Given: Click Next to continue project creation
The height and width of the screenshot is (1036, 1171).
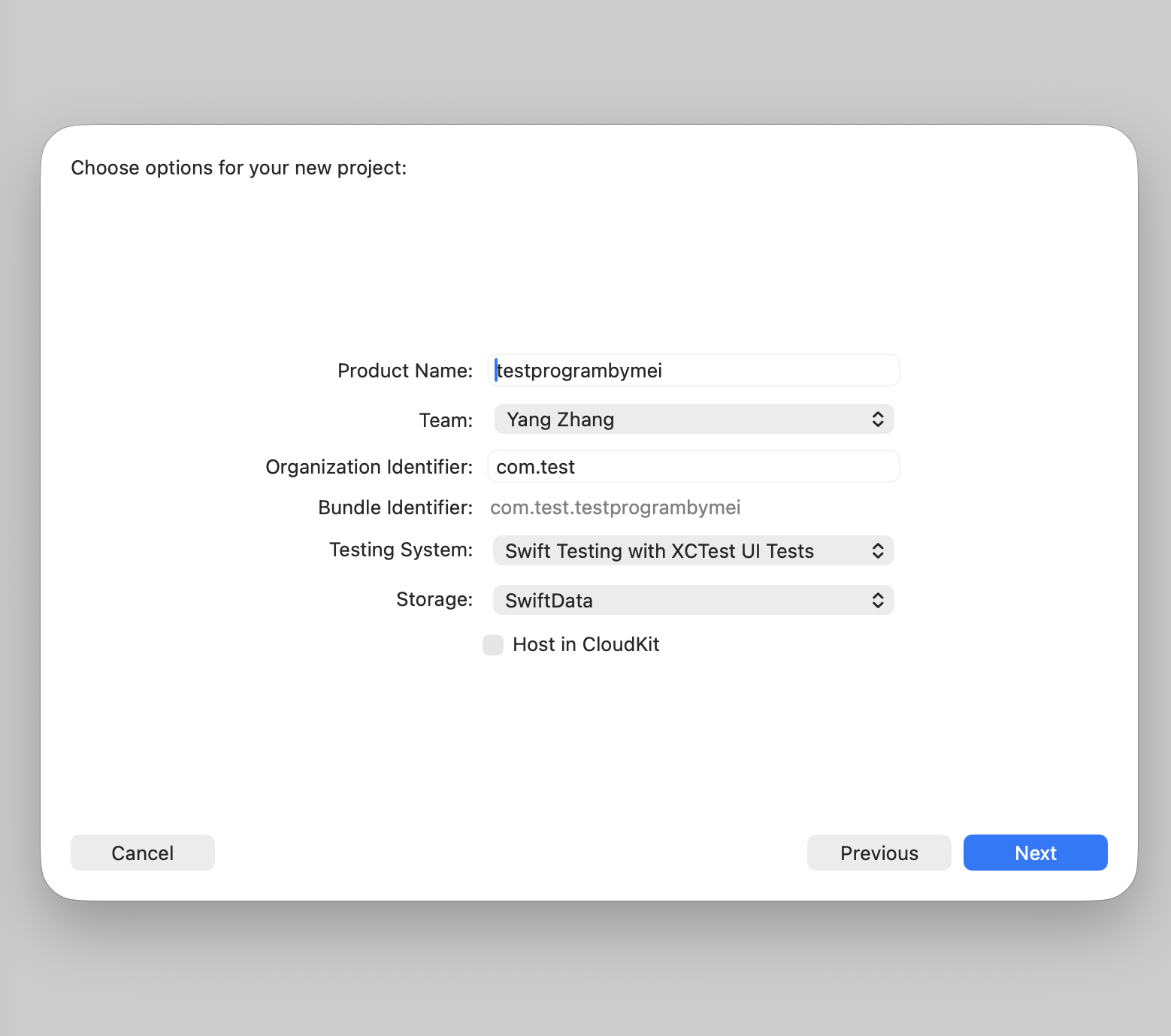Looking at the screenshot, I should pos(1035,853).
